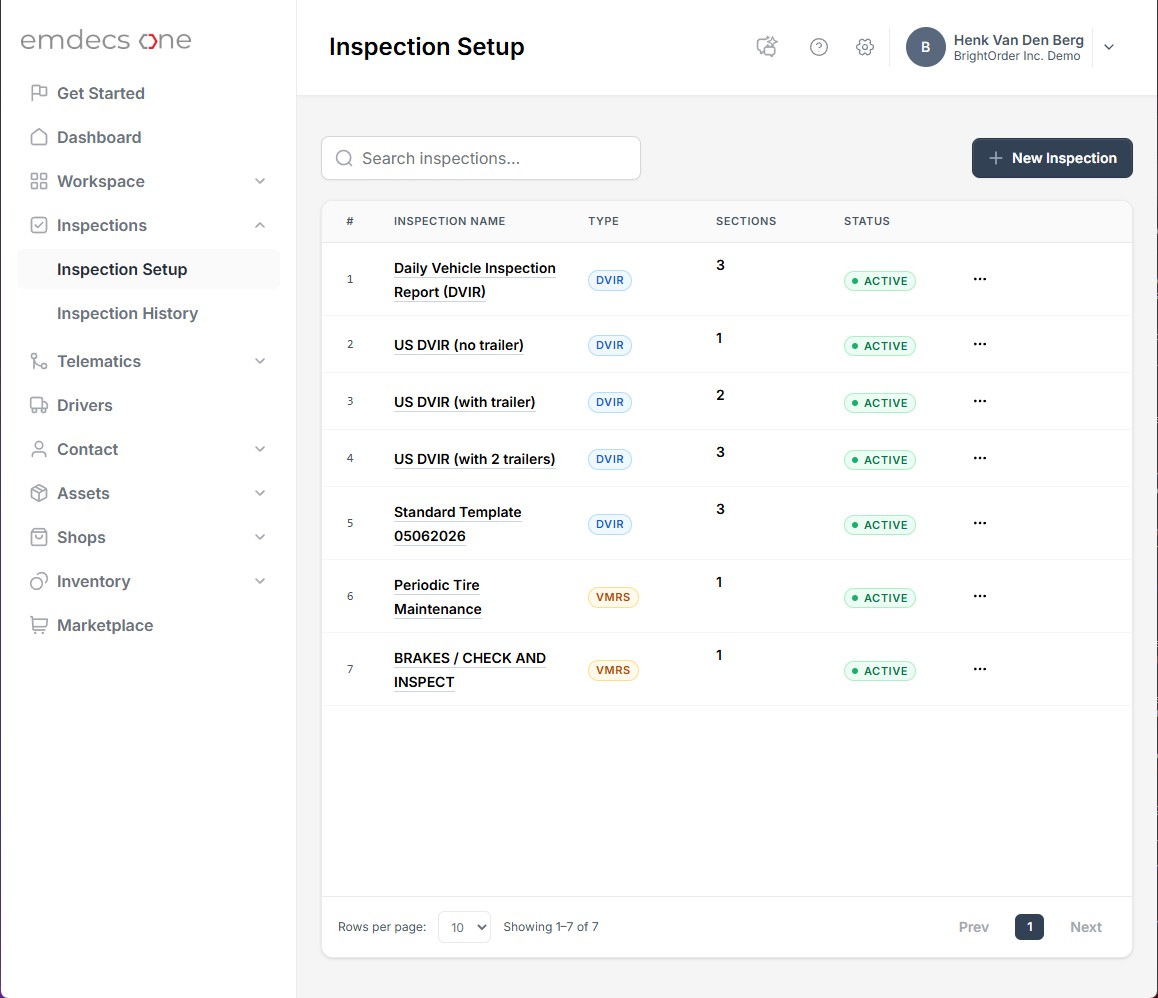Click the STATUS column header

click(867, 221)
